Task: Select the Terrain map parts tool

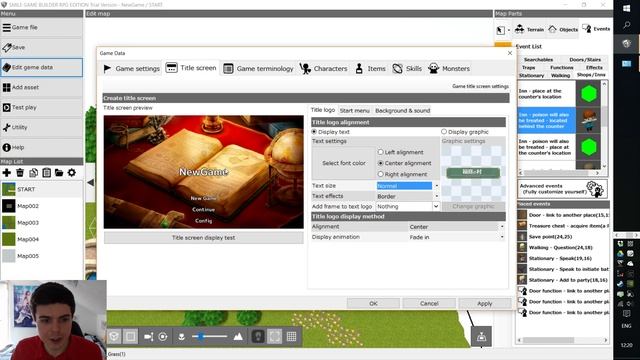Action: [529, 29]
